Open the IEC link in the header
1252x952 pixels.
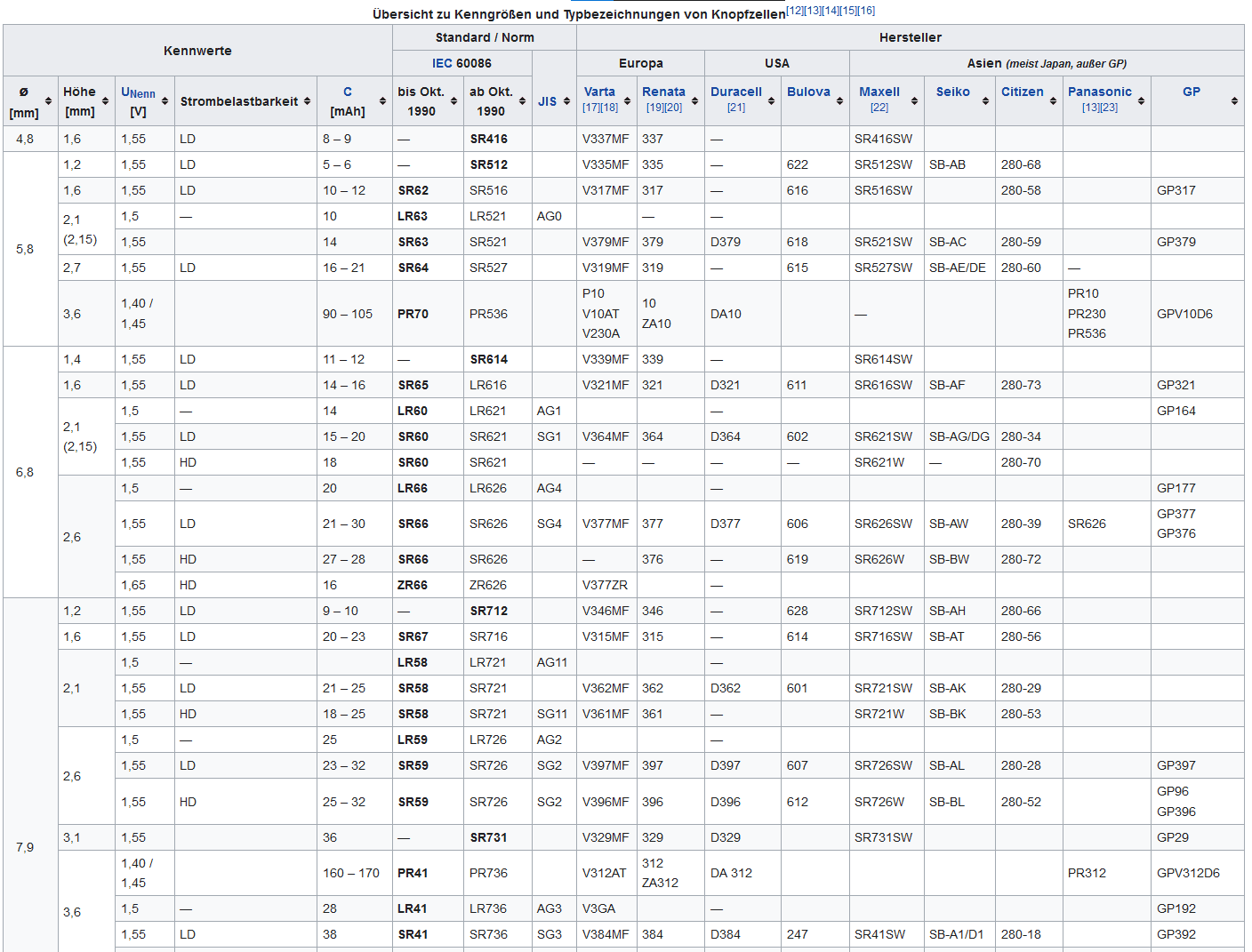pos(442,63)
